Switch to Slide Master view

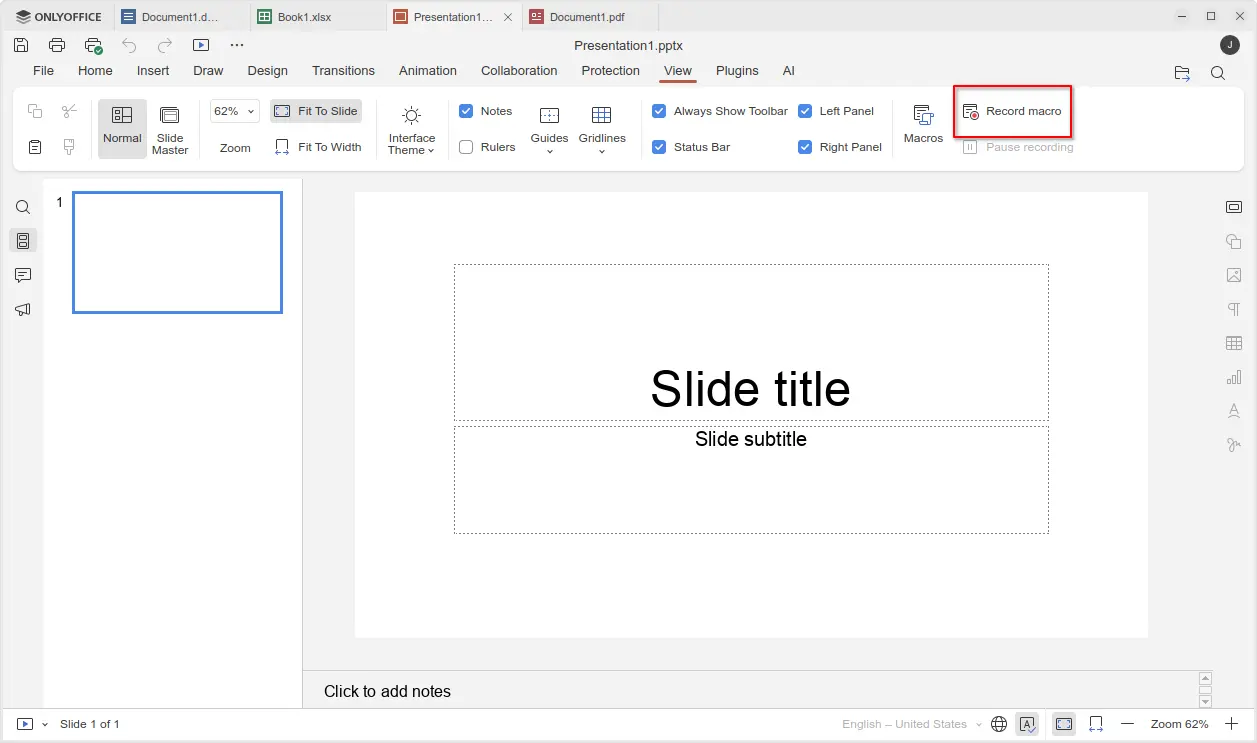tap(170, 129)
